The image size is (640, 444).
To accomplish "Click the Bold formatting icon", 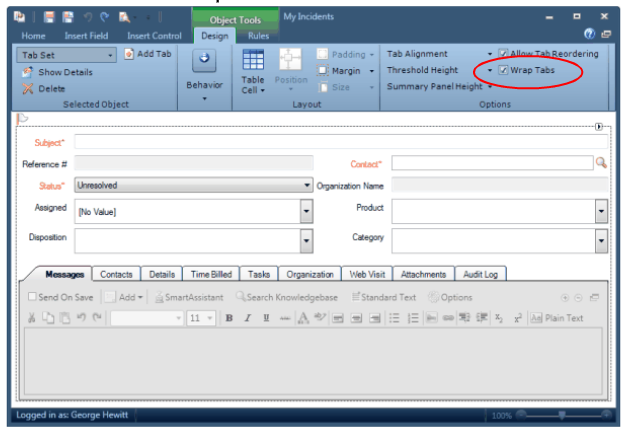I will tap(229, 318).
